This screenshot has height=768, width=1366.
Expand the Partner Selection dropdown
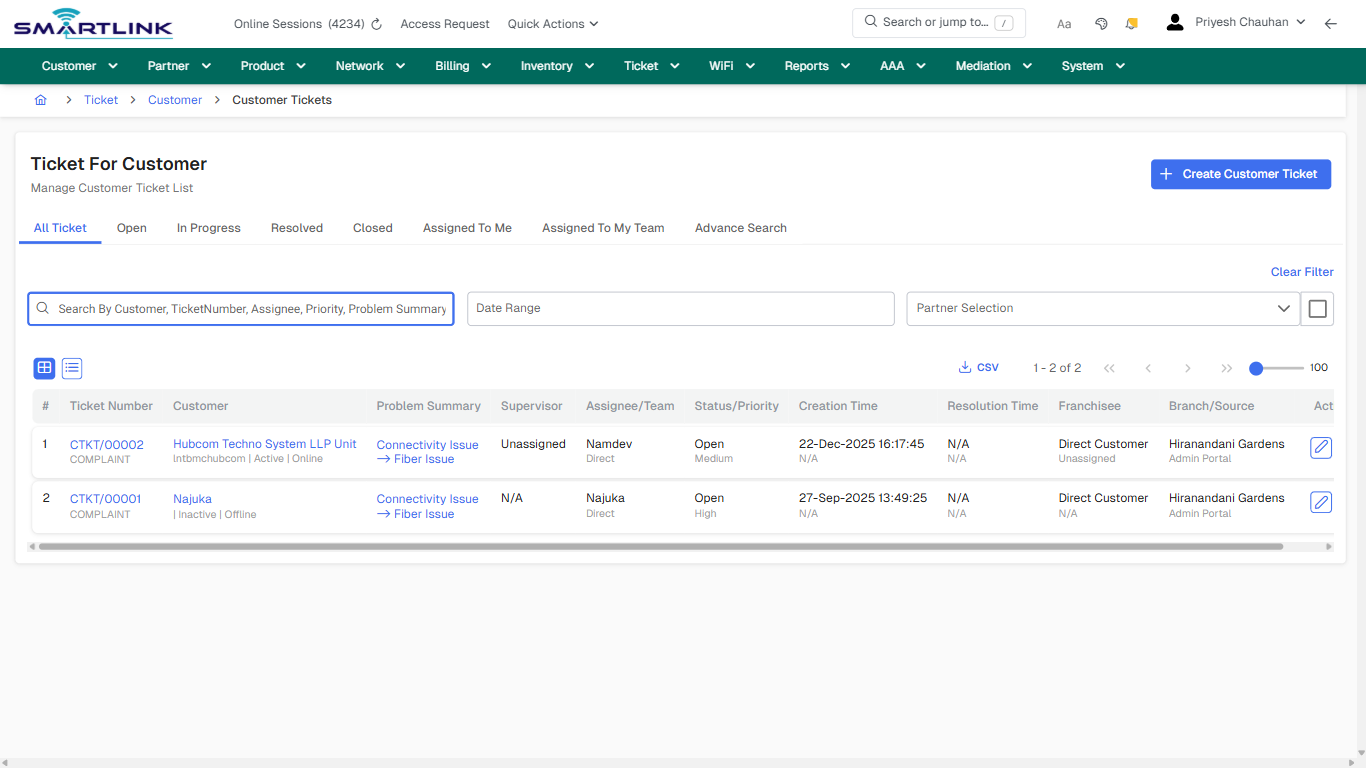pos(1284,308)
